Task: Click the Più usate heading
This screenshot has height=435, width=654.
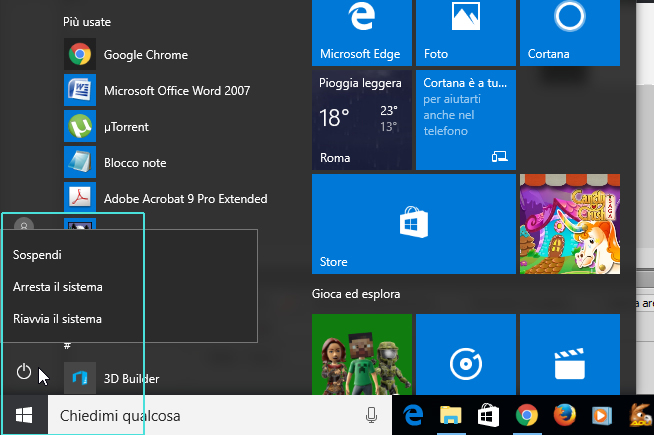Action: [x=87, y=22]
